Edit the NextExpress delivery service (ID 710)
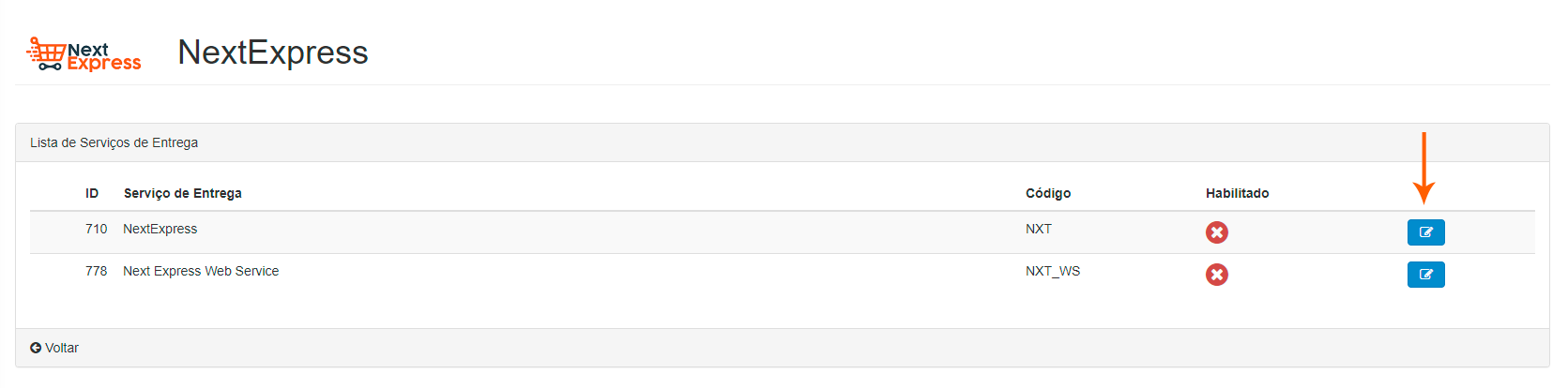Viewport: 1568px width, 388px height. pos(1425,232)
